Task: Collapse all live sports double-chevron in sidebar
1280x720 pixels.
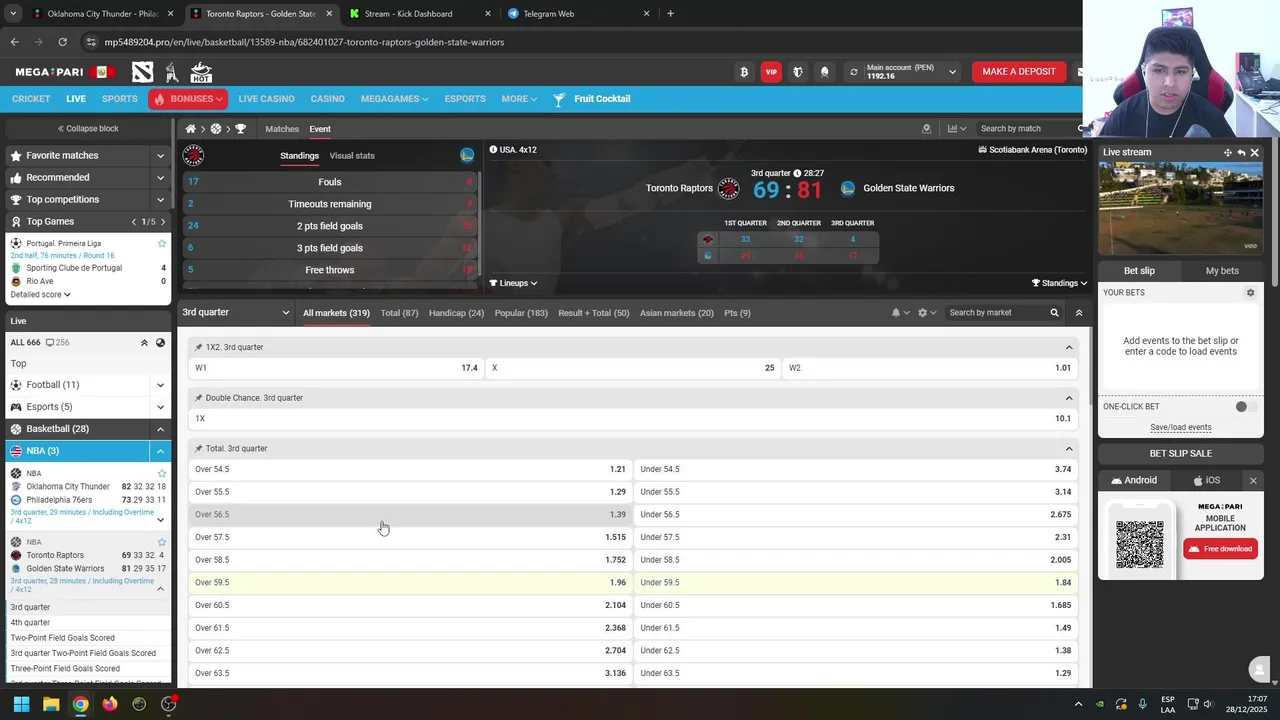Action: (144, 343)
